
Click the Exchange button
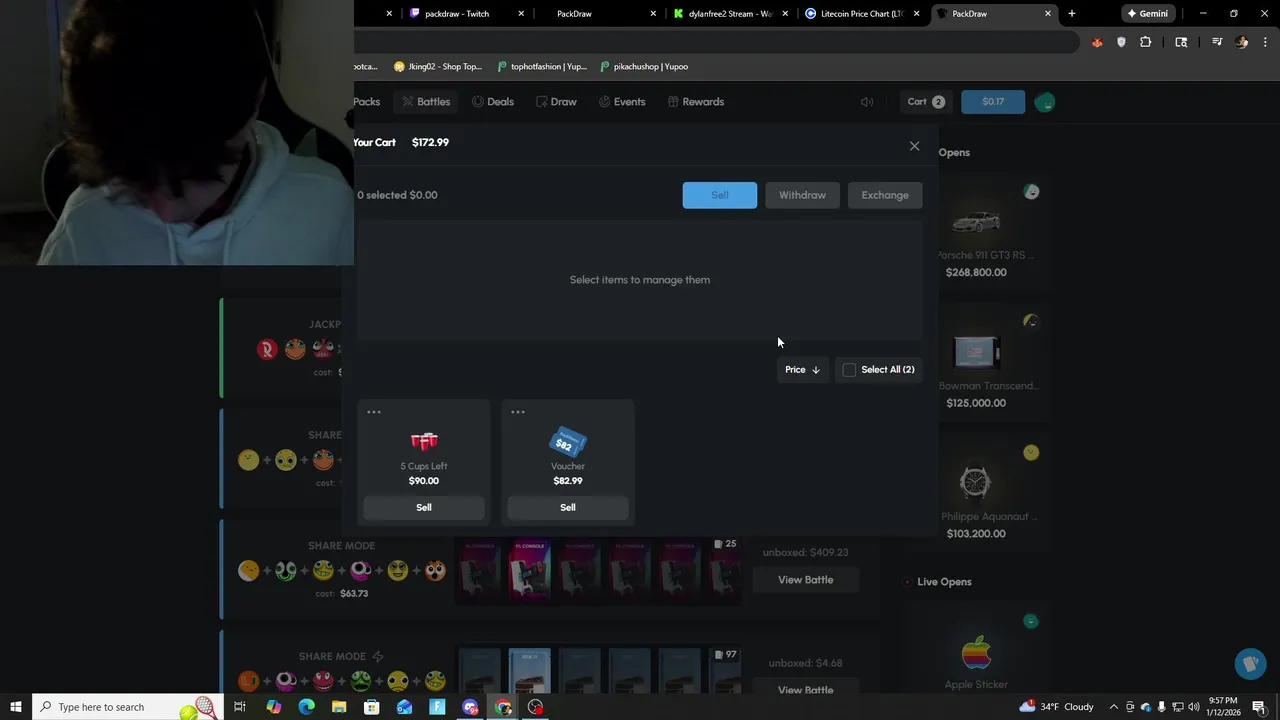(885, 195)
